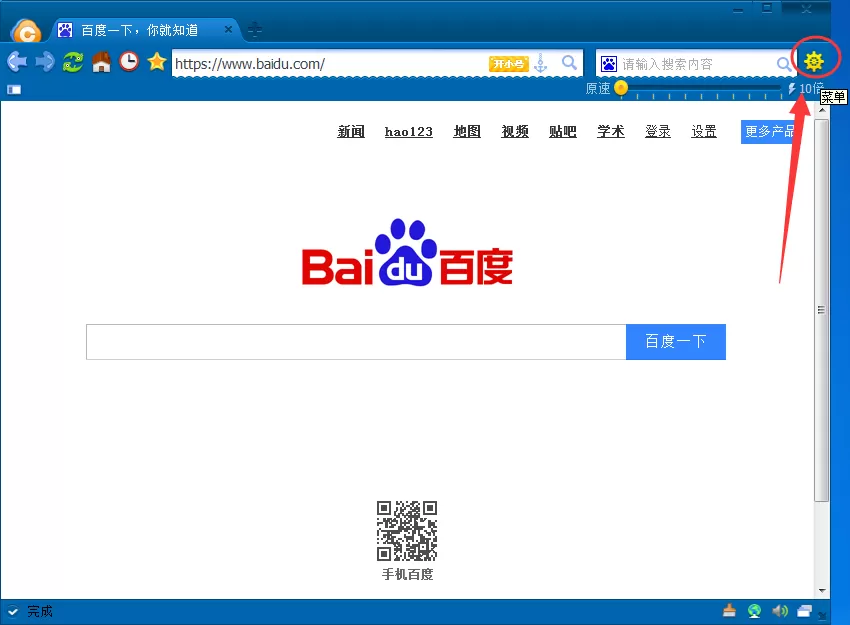Click the 完成 status check icon
Screen dimensions: 850x625
13,611
